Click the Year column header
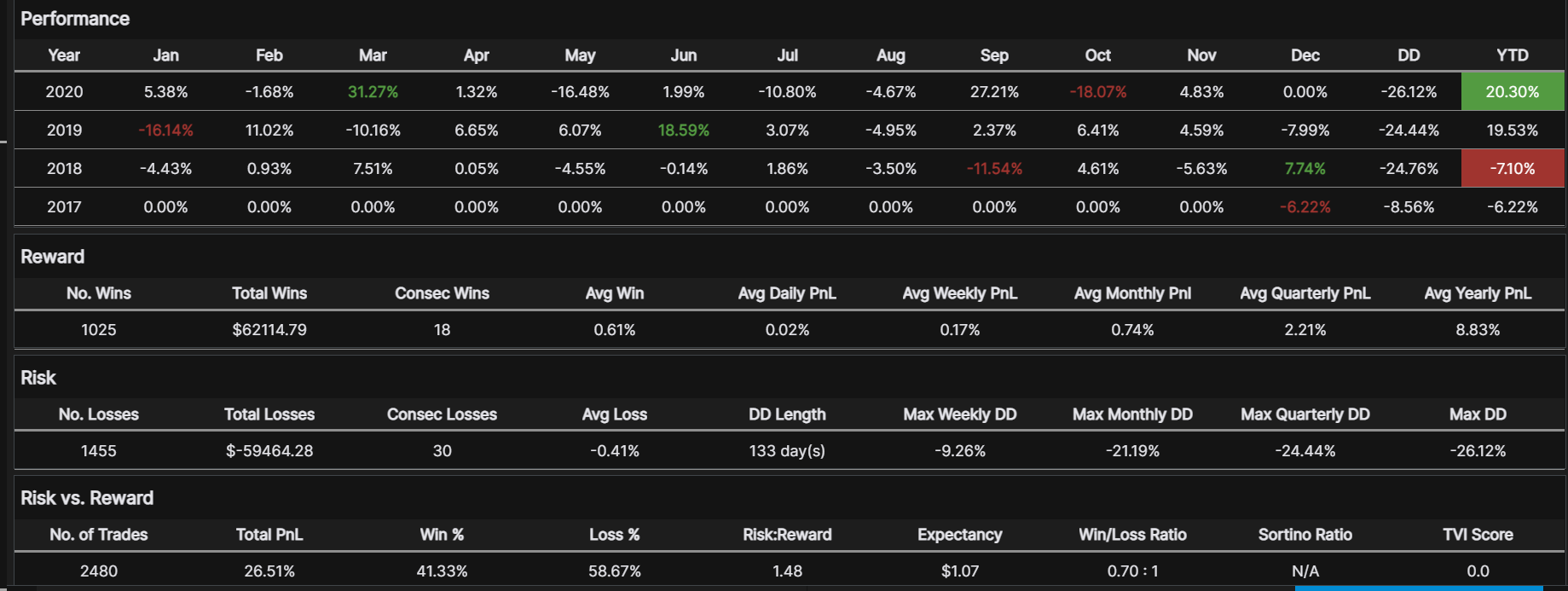This screenshot has height=591, width=1568. (64, 55)
